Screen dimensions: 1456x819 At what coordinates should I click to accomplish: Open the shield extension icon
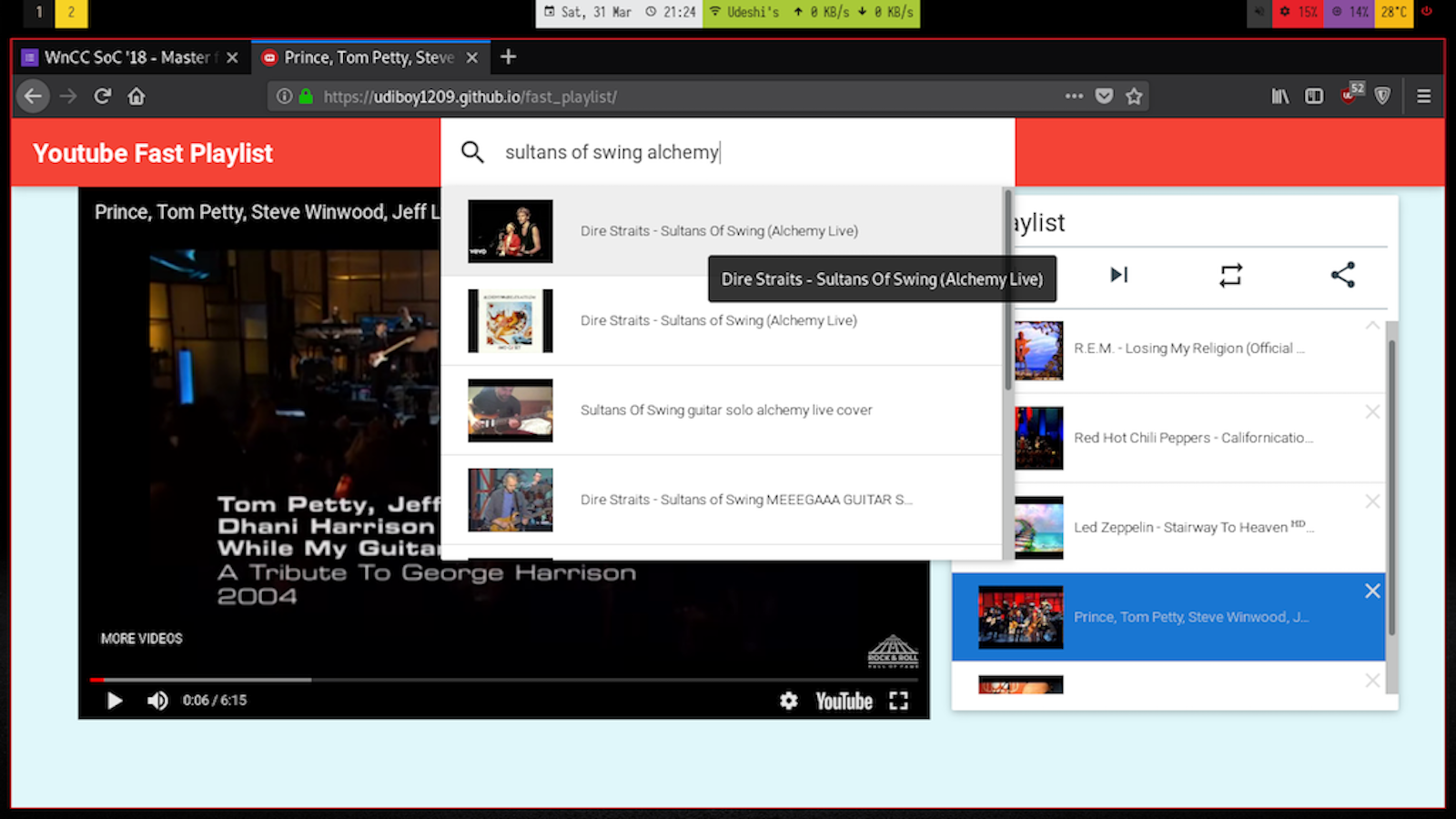pyautogui.click(x=1383, y=96)
